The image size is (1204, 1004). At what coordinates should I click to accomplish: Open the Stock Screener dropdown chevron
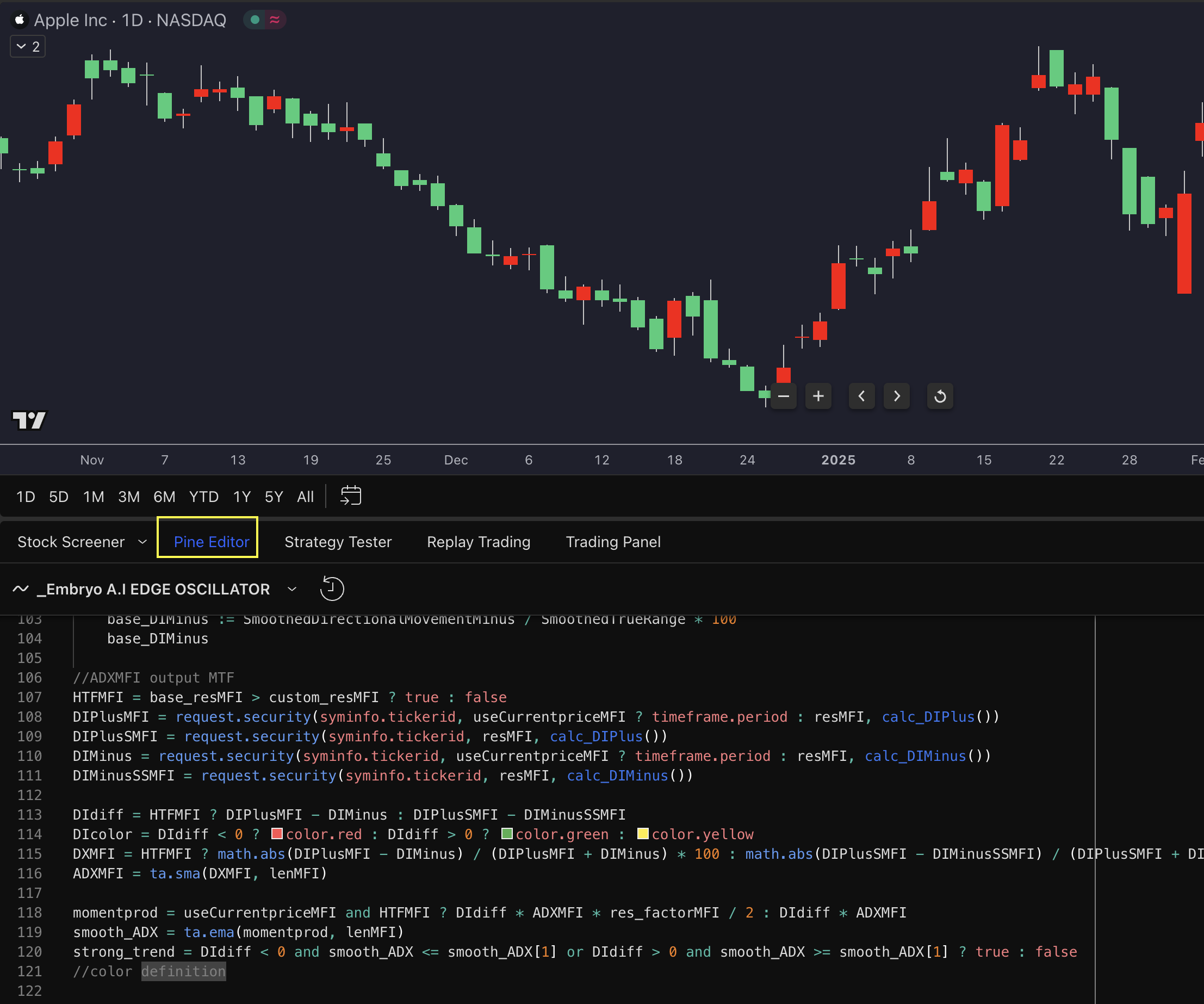pos(142,542)
